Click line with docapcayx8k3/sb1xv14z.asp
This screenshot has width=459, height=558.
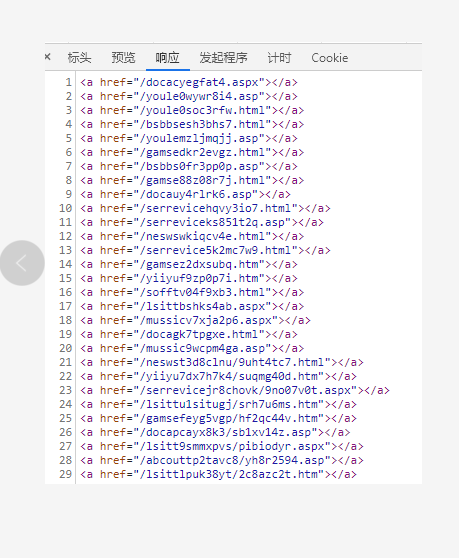click(x=215, y=432)
